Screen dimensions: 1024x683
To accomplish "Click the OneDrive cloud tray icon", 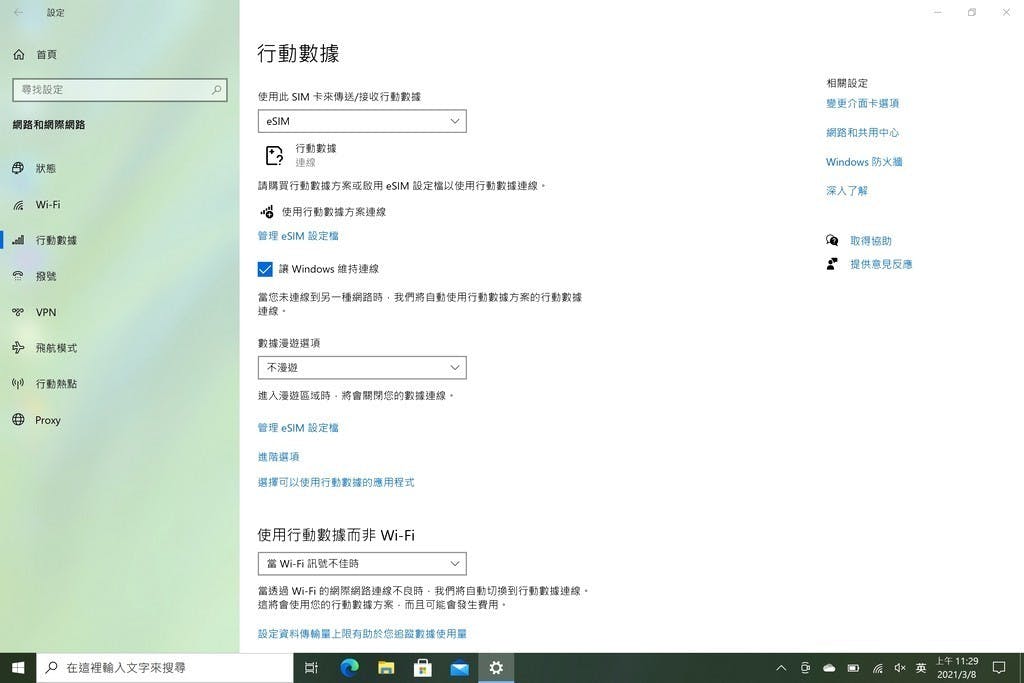I will pos(829,667).
